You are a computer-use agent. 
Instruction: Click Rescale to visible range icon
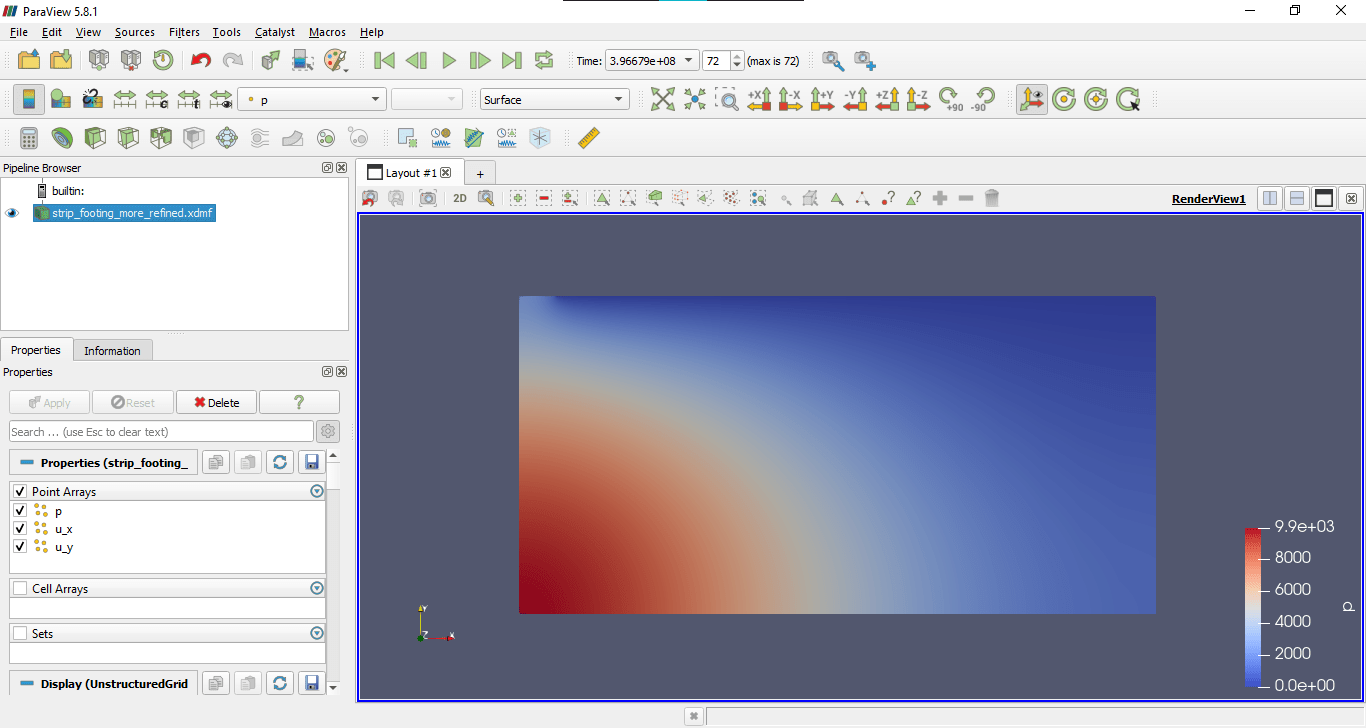[221, 99]
